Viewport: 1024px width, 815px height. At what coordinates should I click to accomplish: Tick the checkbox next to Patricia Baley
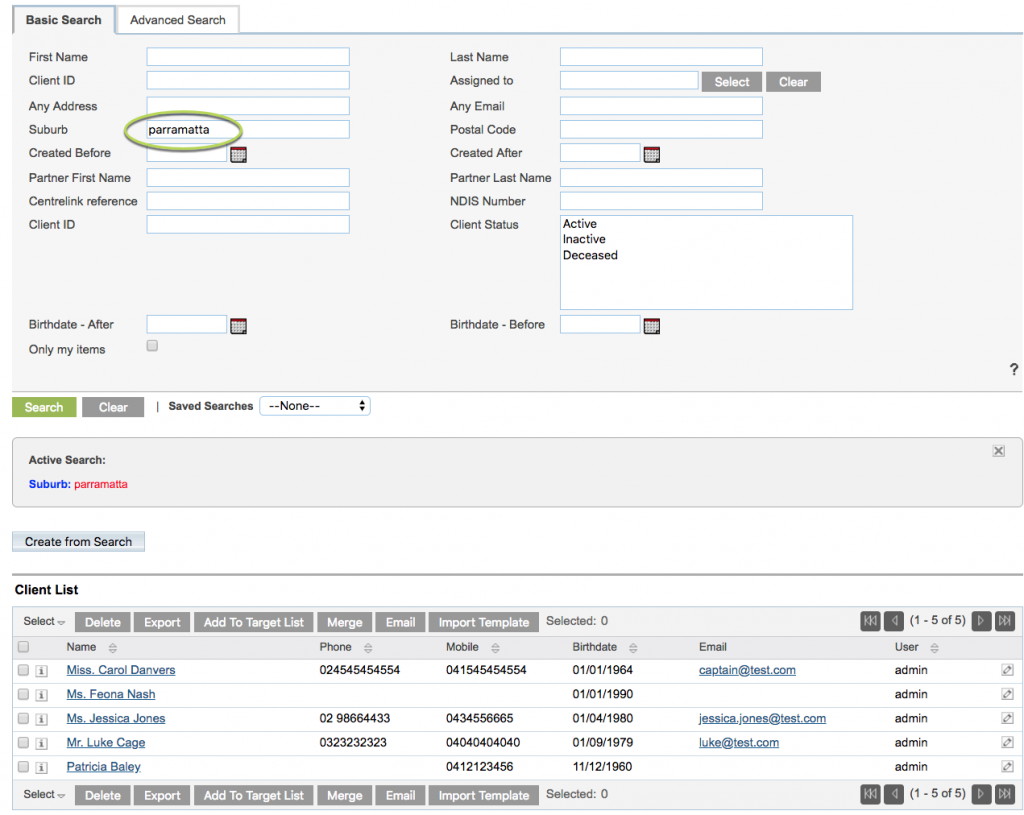[23, 766]
